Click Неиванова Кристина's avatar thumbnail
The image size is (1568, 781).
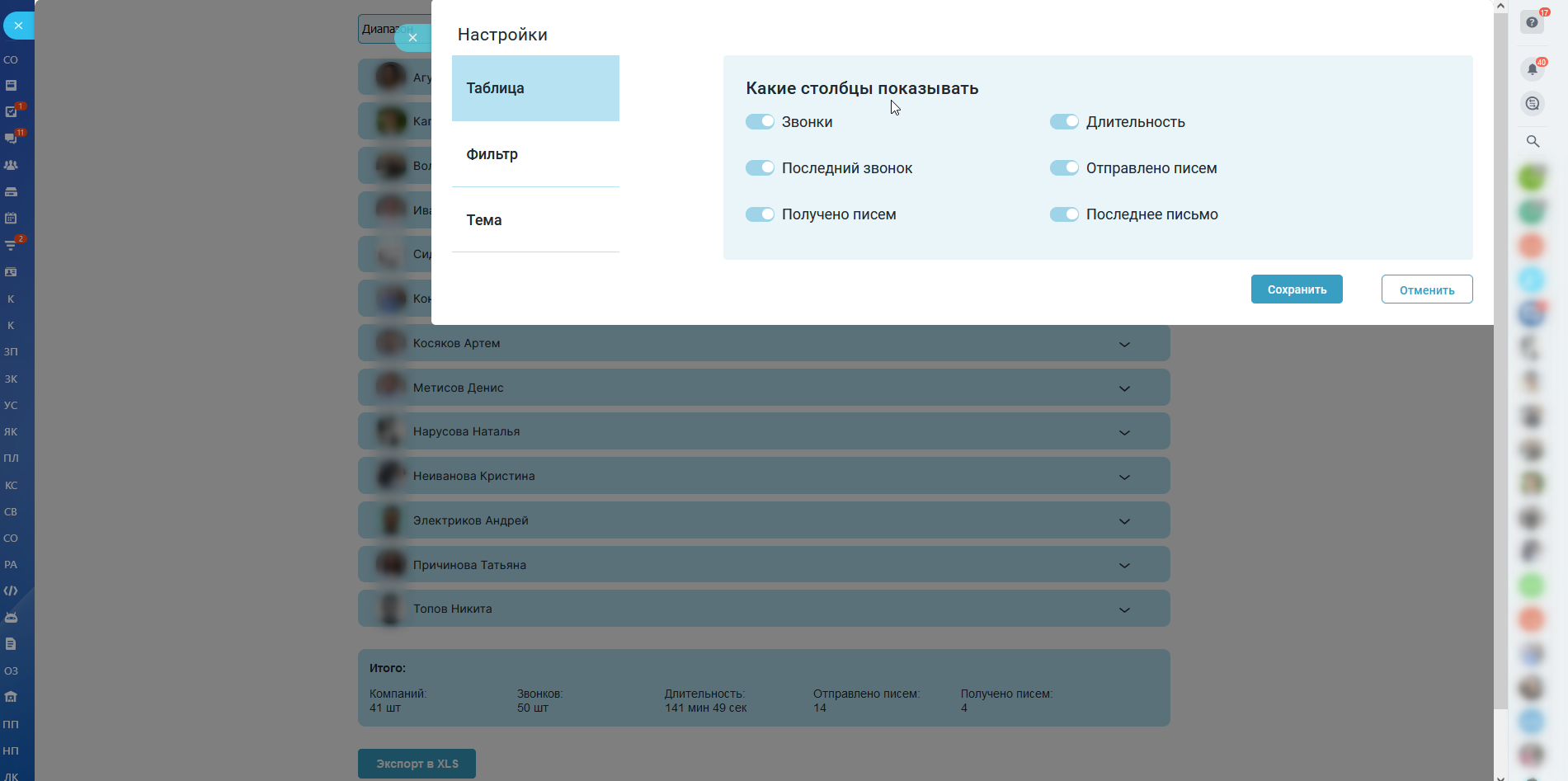[x=391, y=475]
